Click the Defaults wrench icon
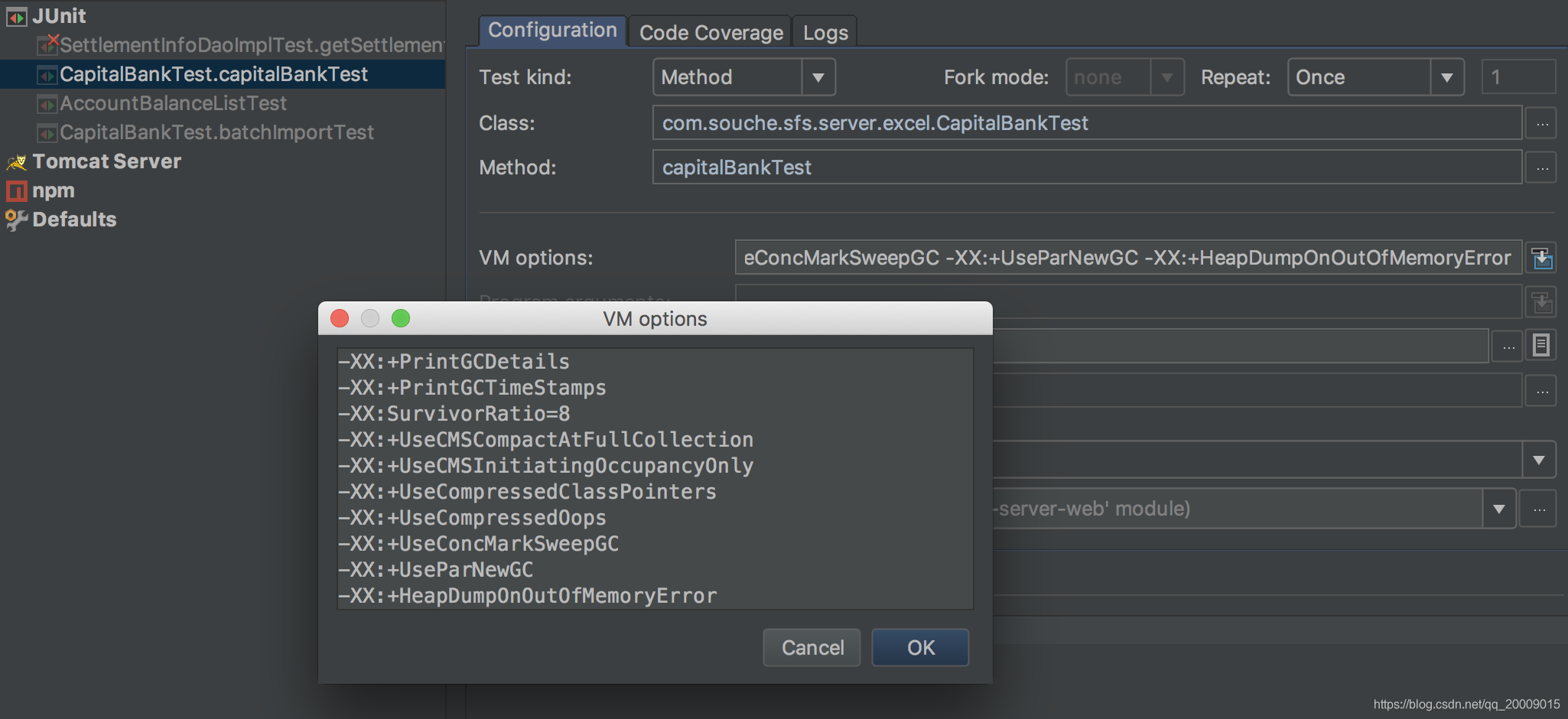The height and width of the screenshot is (719, 1568). point(16,220)
